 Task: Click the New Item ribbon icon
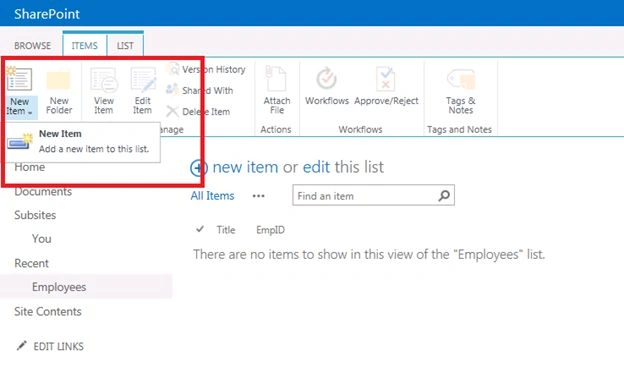point(19,78)
